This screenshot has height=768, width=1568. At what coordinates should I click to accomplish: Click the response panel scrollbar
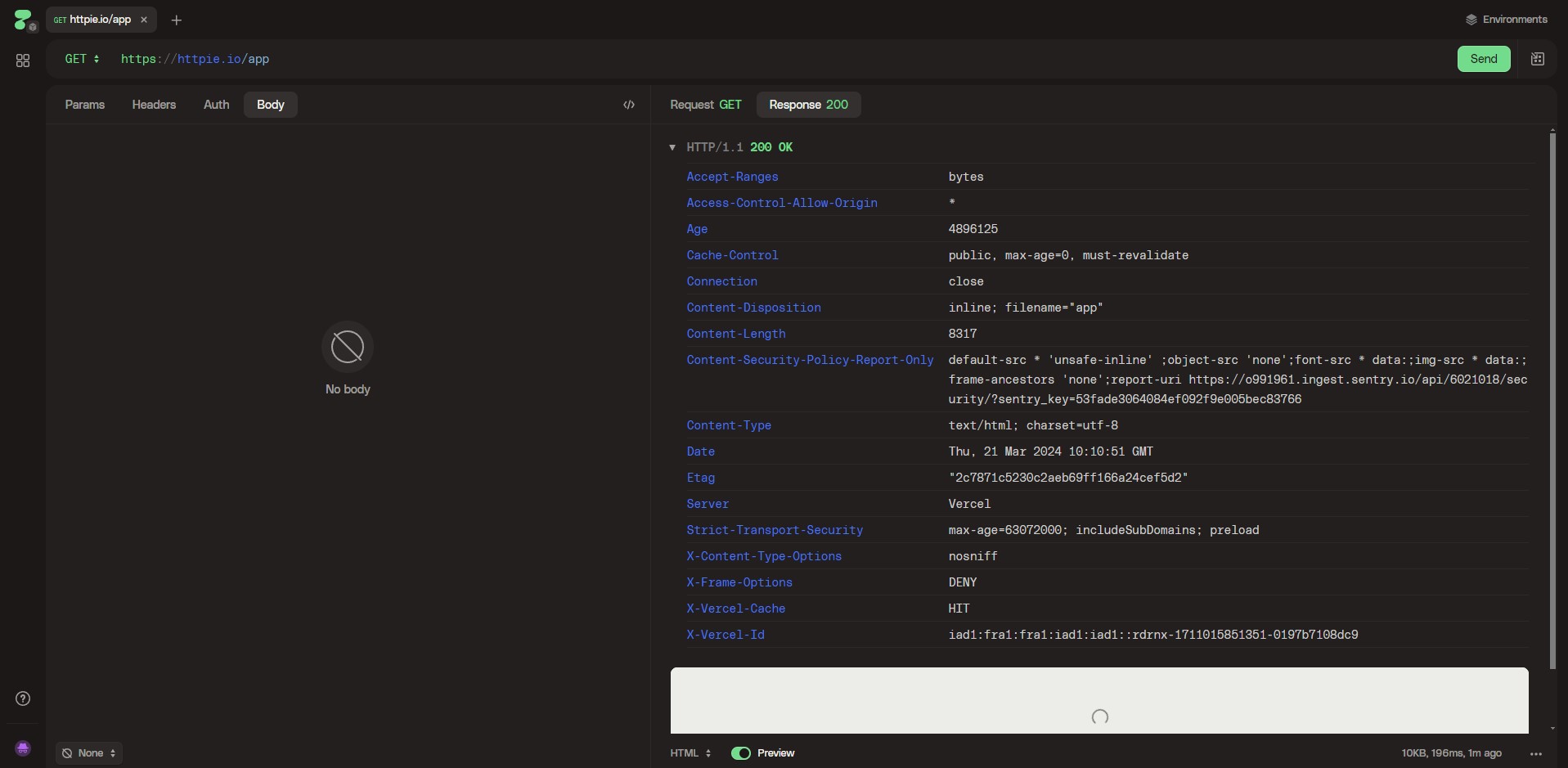(x=1552, y=399)
